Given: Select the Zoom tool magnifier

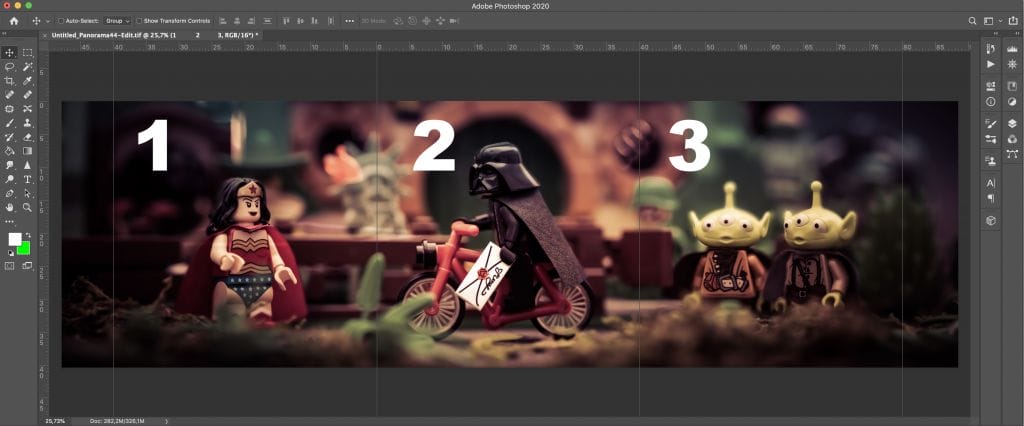Looking at the screenshot, I should (x=27, y=207).
